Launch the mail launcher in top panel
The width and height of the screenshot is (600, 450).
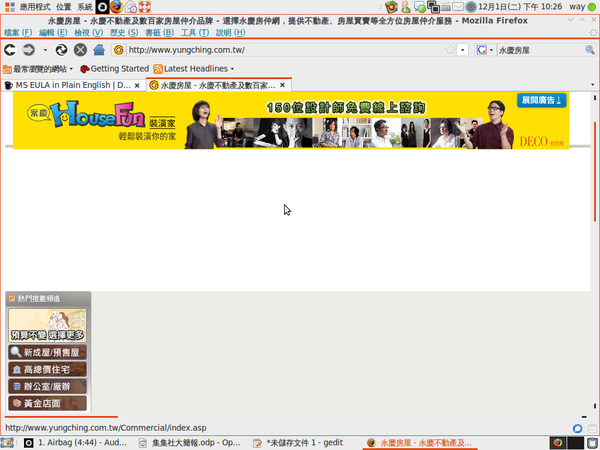coord(130,7)
